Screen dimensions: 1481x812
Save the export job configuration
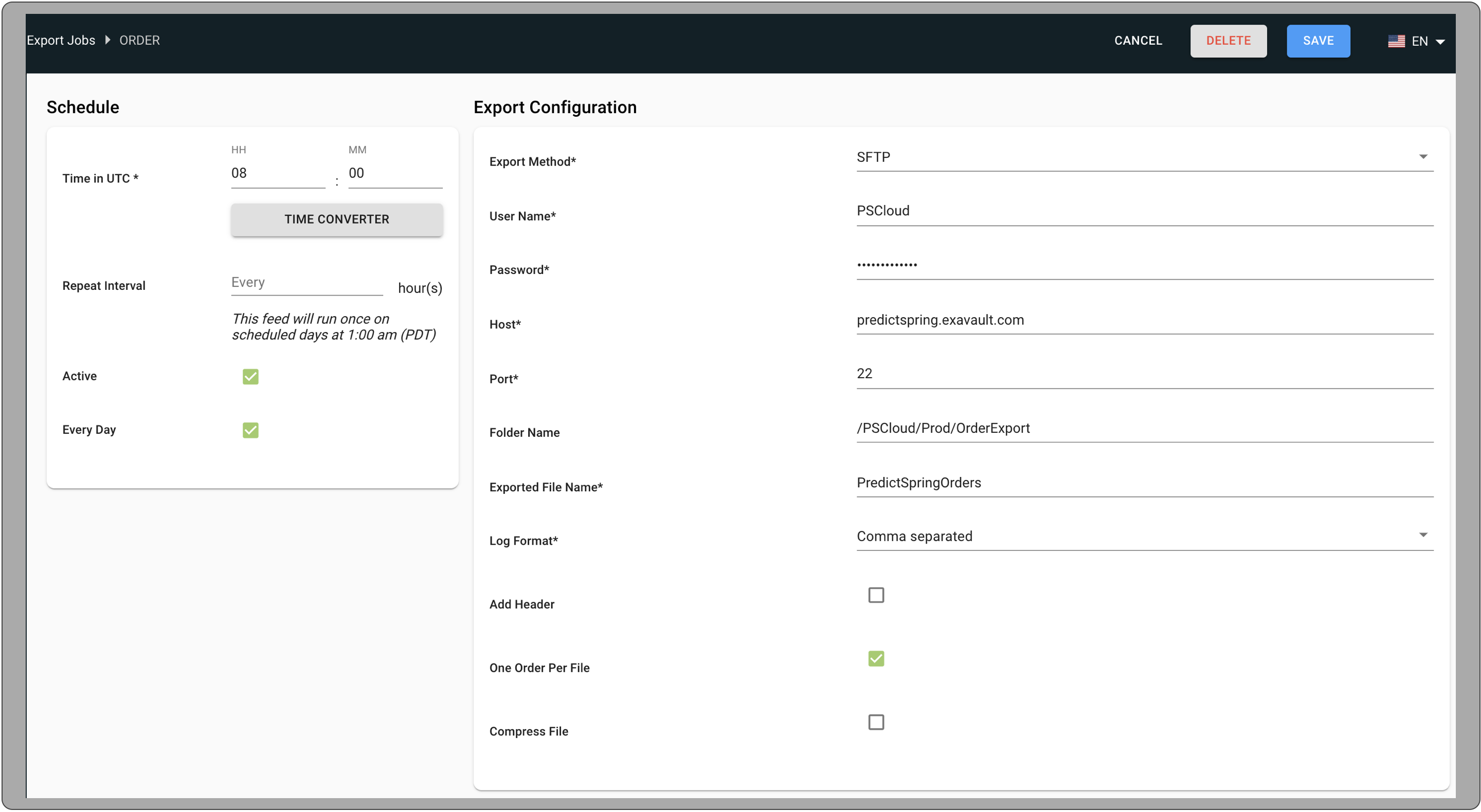[1319, 41]
